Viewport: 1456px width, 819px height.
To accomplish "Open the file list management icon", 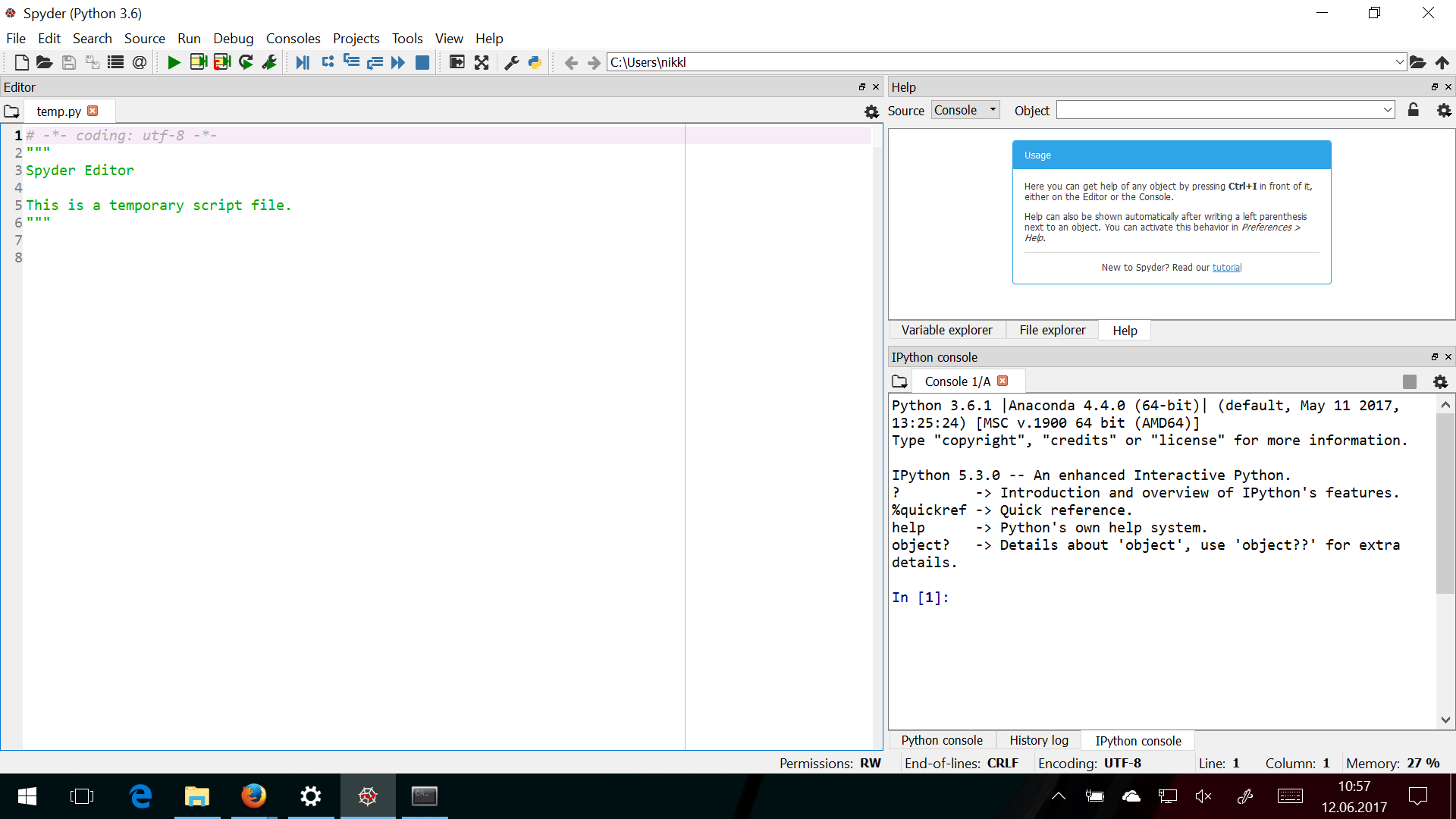I will [x=115, y=62].
